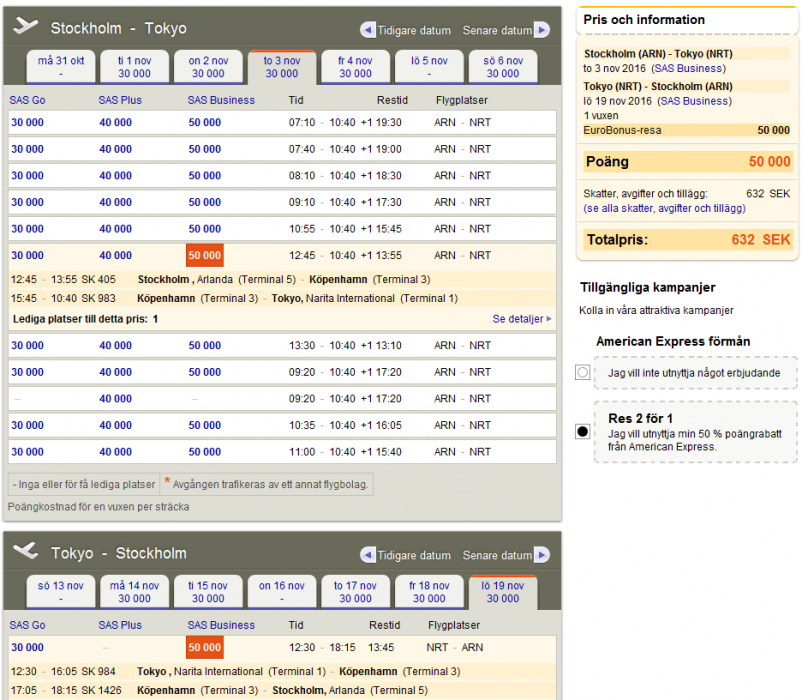Choose 30 000 SAS Go fare for 07:10 departure
Viewport: 802px width, 700px height.
click(28, 123)
